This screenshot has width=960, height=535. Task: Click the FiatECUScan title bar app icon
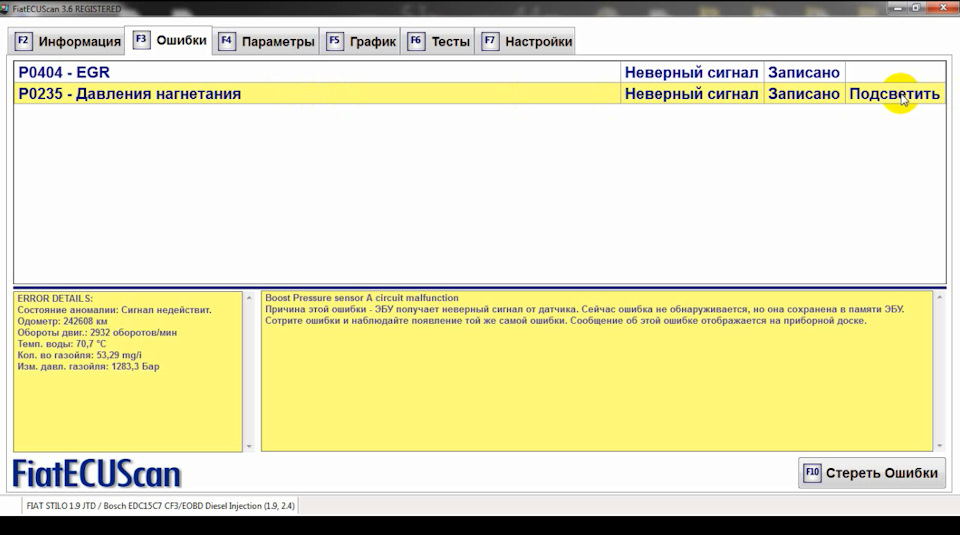[5, 9]
